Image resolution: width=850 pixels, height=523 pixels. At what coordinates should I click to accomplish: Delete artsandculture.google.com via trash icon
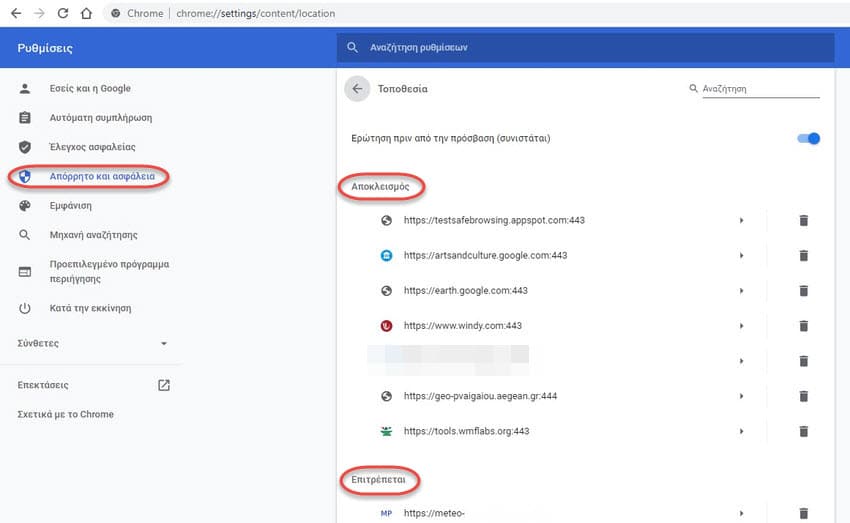[x=802, y=256]
